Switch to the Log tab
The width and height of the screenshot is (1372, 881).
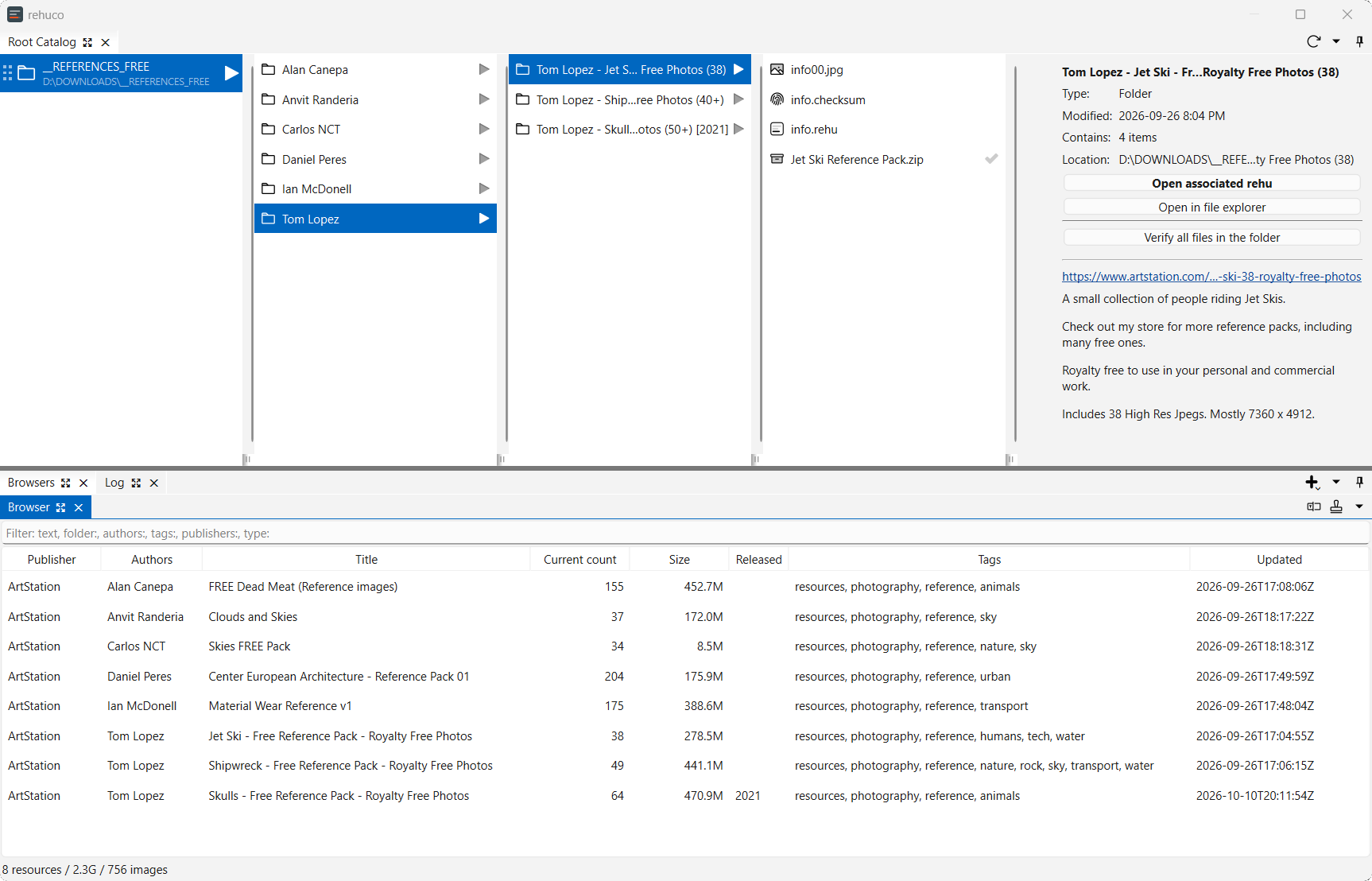tap(114, 483)
